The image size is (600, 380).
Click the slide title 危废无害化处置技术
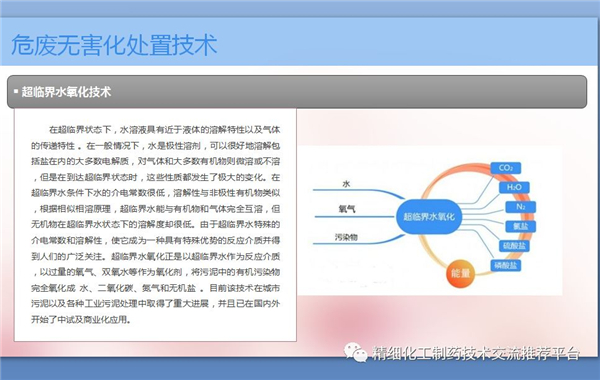(114, 45)
